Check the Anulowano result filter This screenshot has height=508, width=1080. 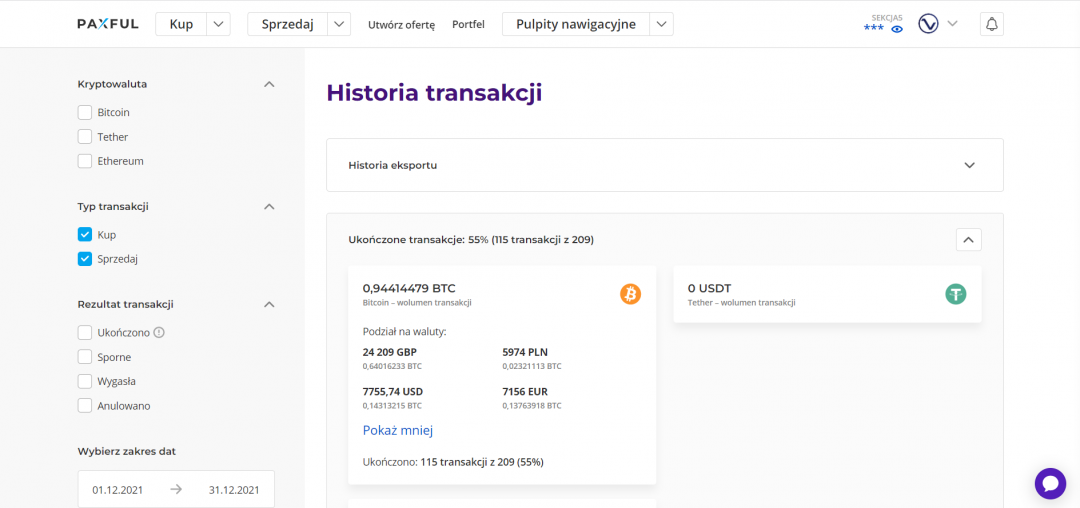(x=85, y=406)
